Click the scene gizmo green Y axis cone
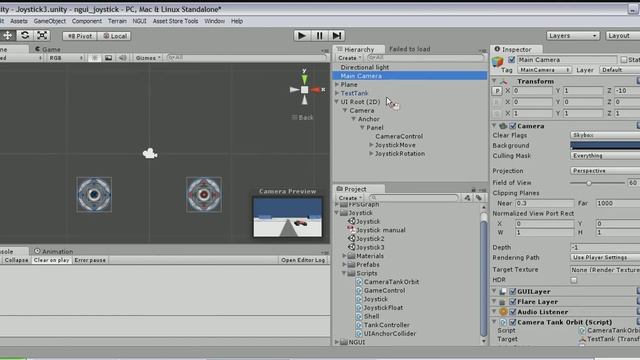The image size is (640, 360). tap(304, 79)
